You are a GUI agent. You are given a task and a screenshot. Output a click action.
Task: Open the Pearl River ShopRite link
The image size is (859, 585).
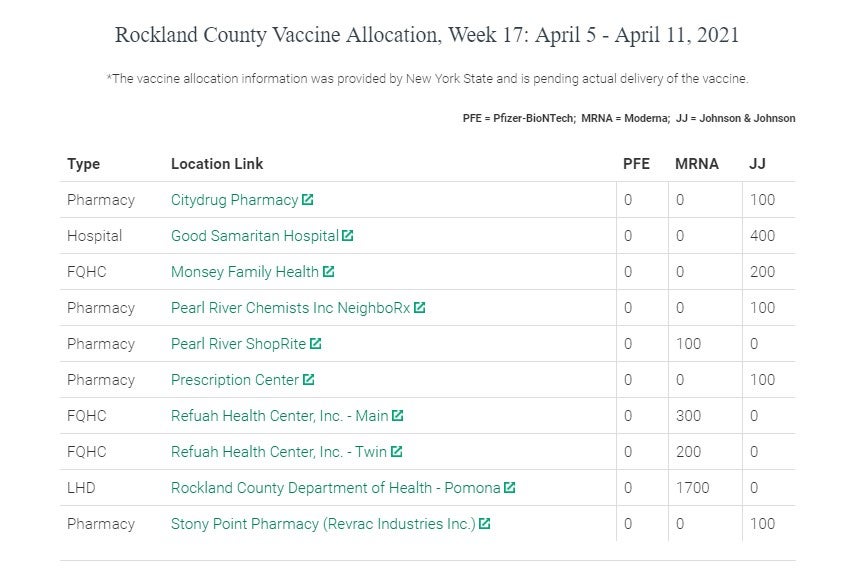pyautogui.click(x=238, y=344)
